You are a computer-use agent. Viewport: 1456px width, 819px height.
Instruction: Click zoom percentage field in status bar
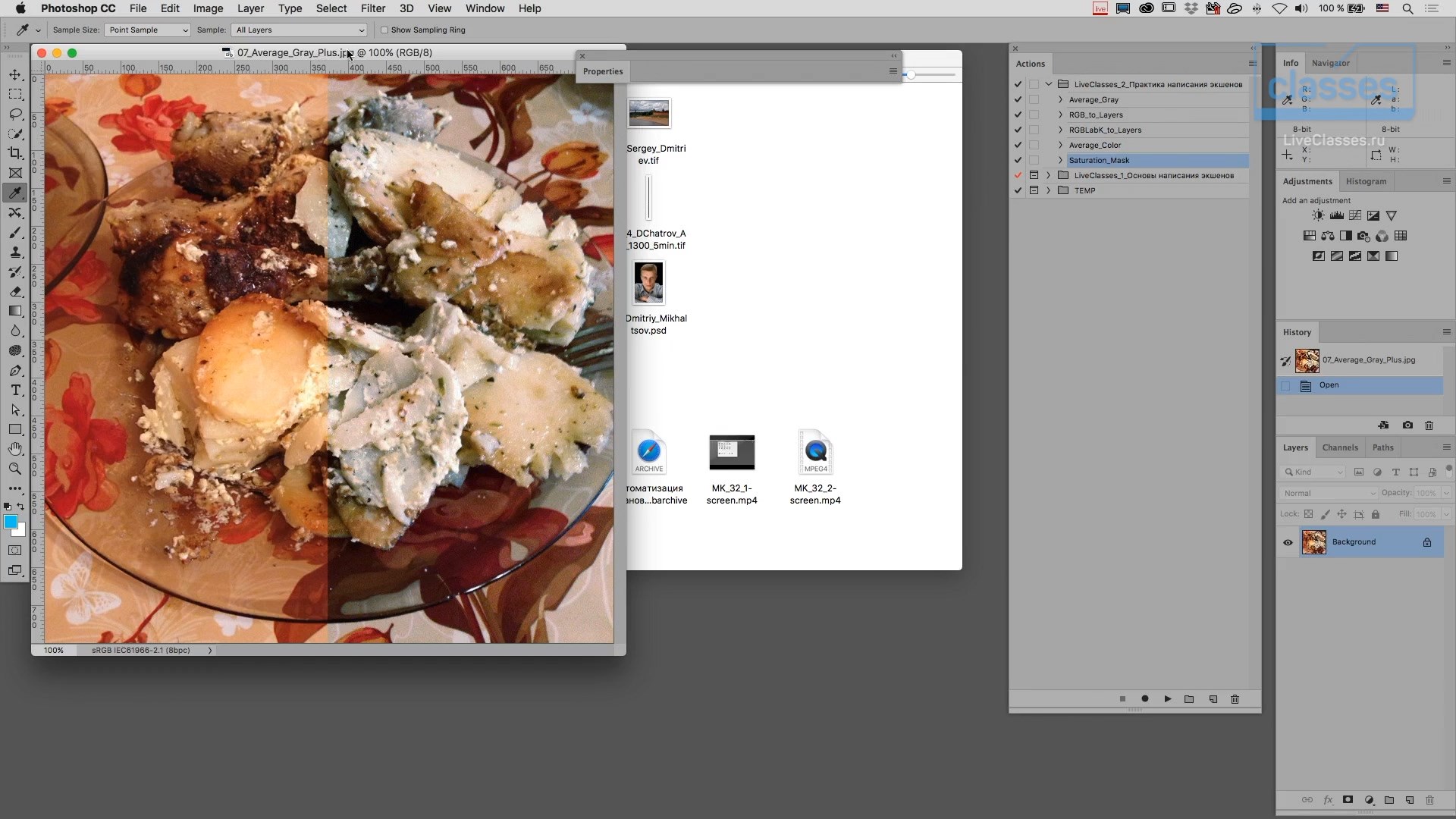point(54,651)
